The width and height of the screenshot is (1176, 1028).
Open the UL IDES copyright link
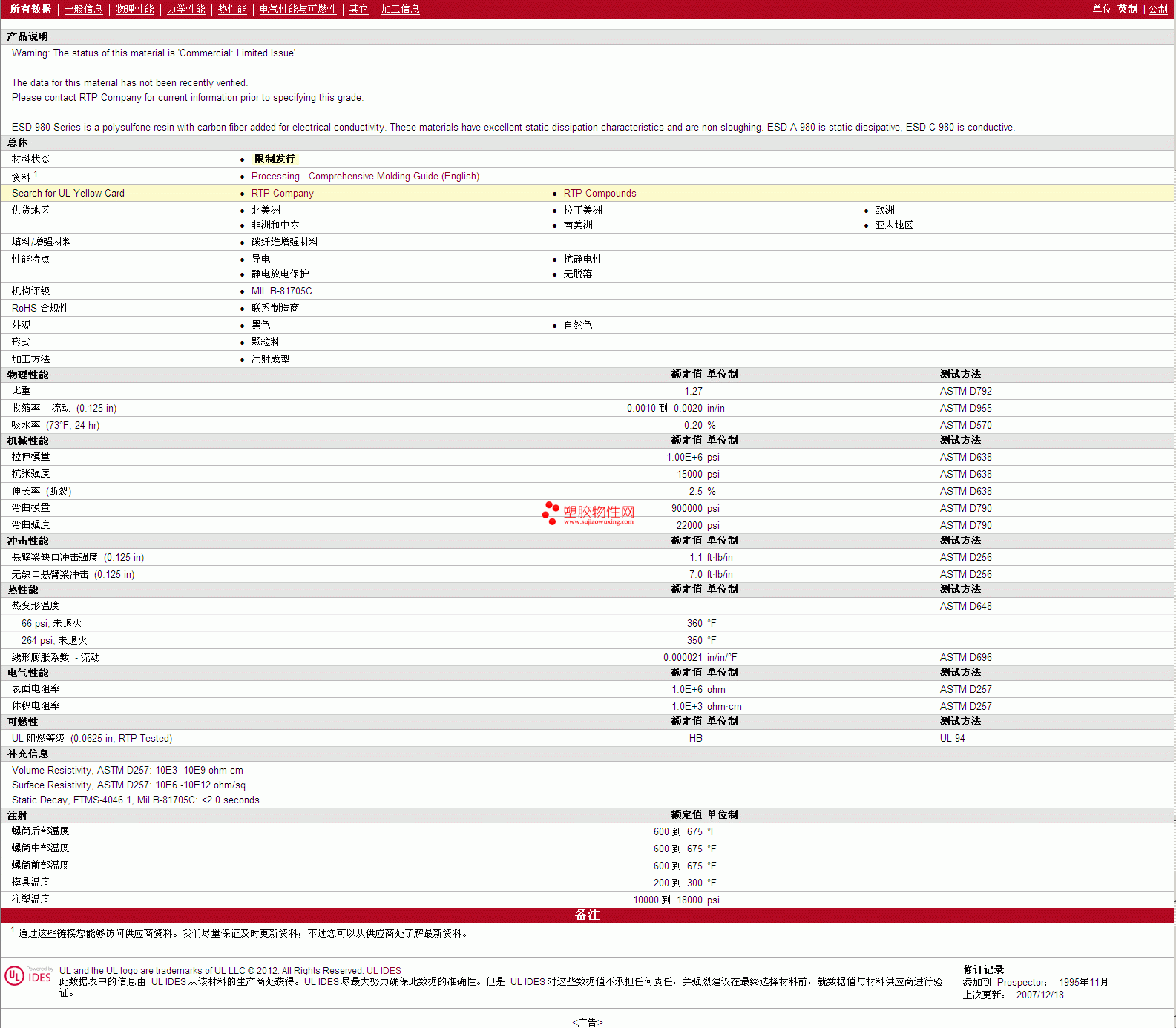click(x=384, y=970)
